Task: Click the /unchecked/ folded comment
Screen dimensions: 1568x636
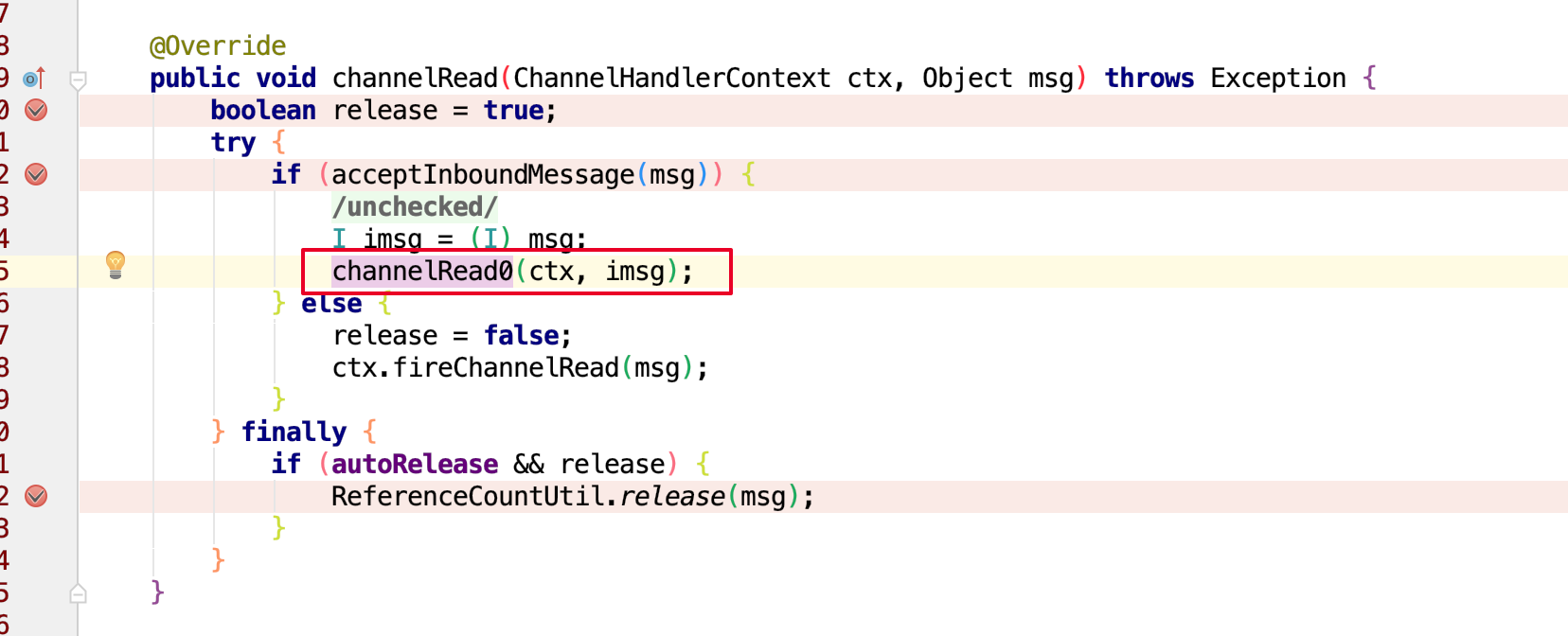Action: [415, 206]
